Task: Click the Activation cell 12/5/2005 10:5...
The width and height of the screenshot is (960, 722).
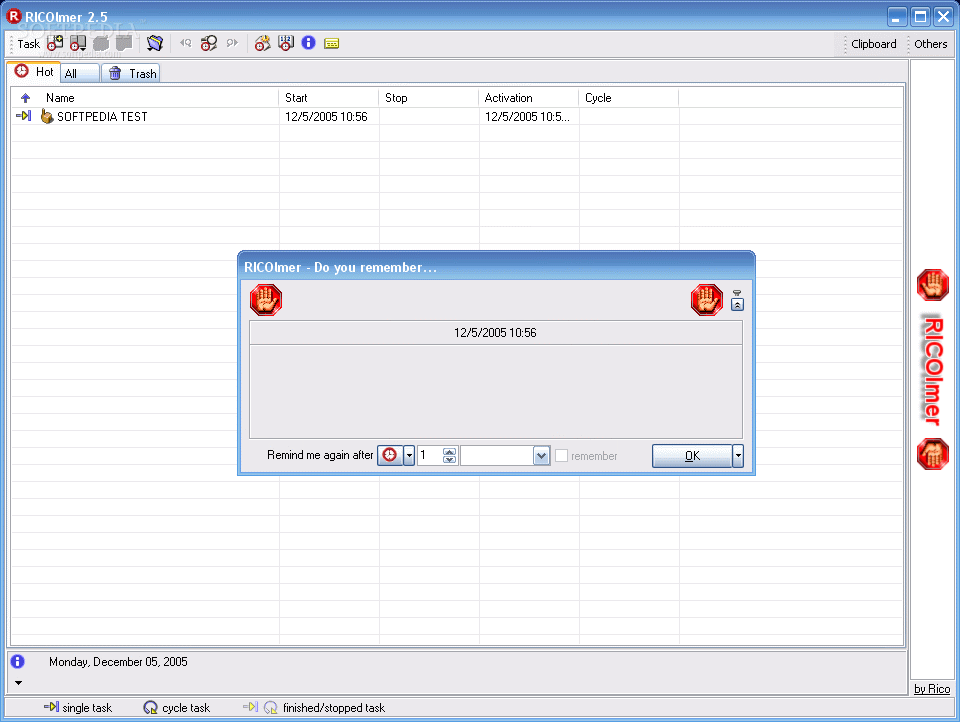Action: [527, 116]
